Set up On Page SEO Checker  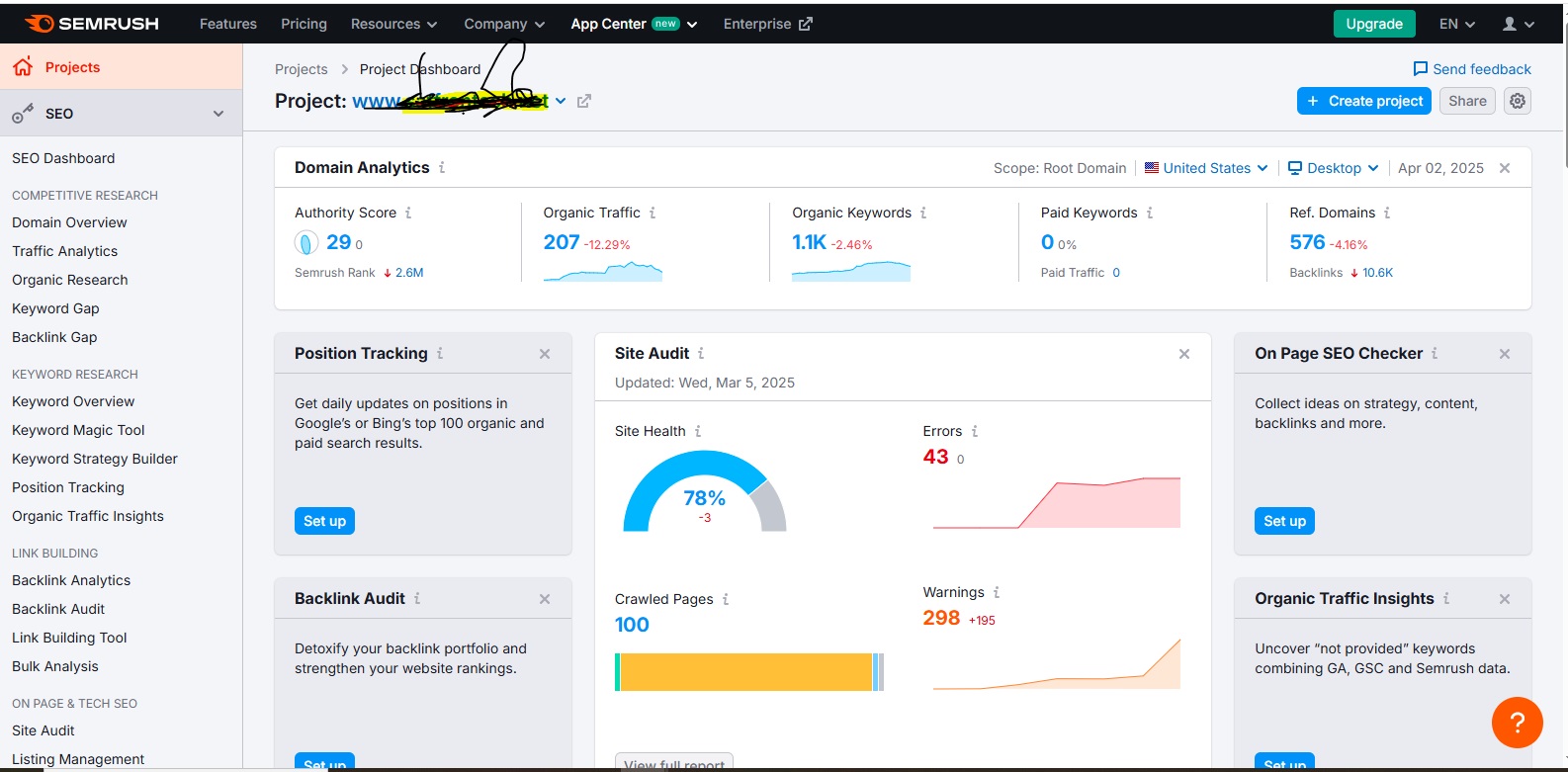pos(1284,521)
